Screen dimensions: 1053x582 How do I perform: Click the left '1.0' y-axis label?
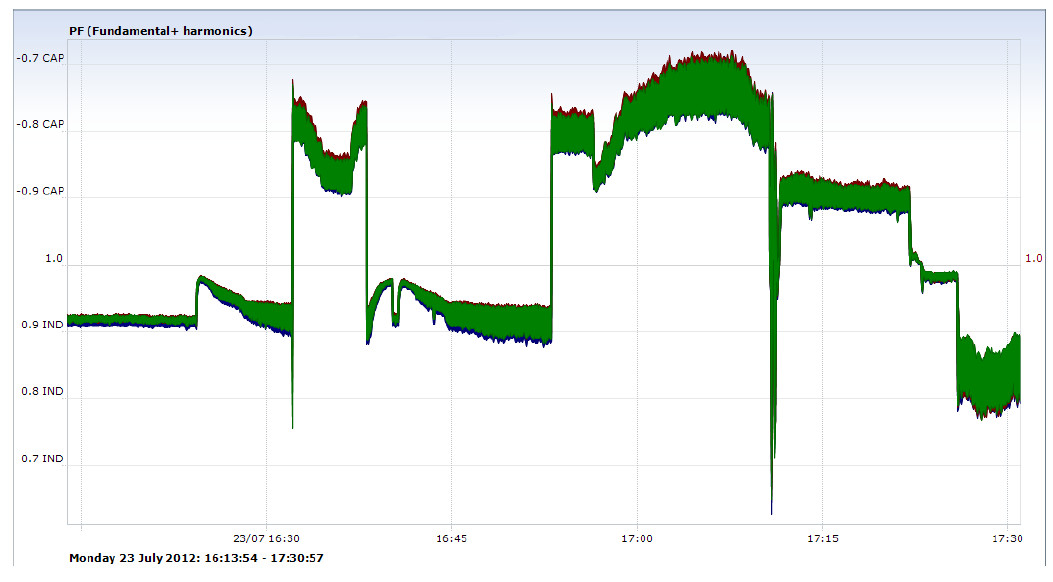click(54, 258)
